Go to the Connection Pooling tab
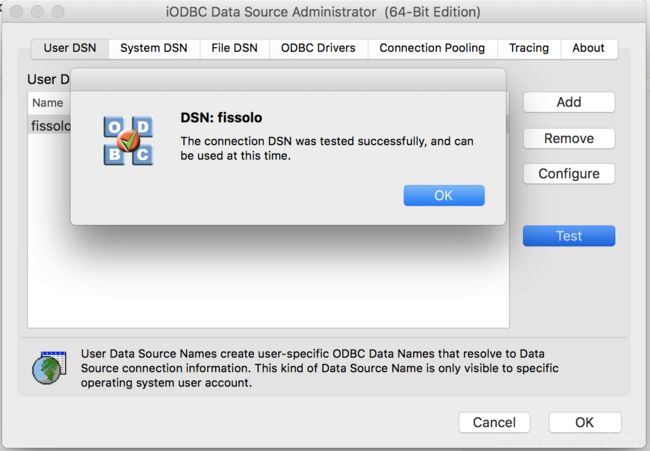The width and height of the screenshot is (650, 451). tap(432, 48)
